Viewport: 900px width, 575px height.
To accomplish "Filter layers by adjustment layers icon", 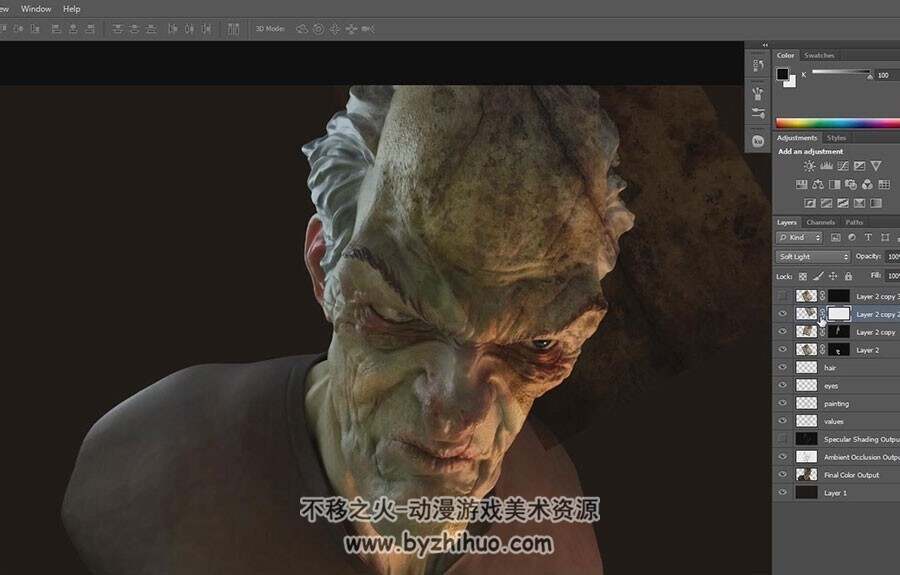I will click(852, 238).
